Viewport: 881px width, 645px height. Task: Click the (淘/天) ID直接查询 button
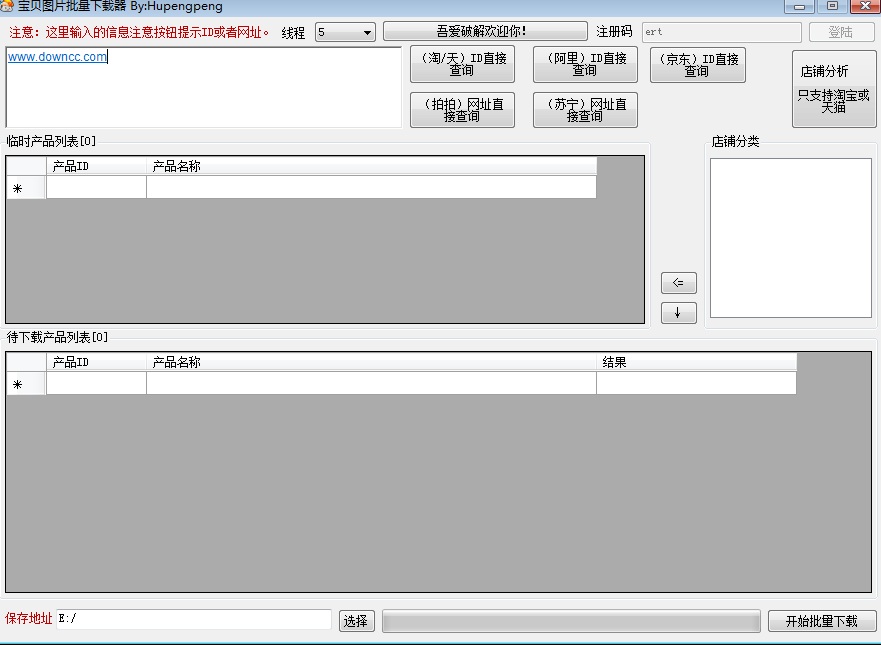pyautogui.click(x=462, y=65)
